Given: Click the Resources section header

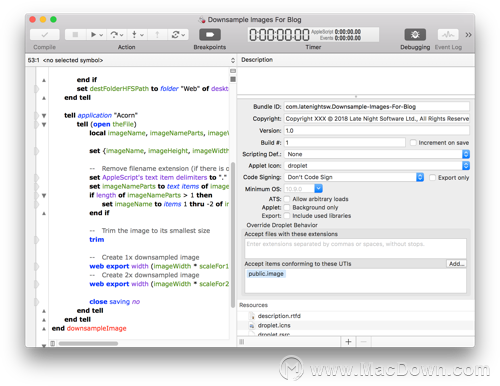Looking at the screenshot, I should 253,305.
